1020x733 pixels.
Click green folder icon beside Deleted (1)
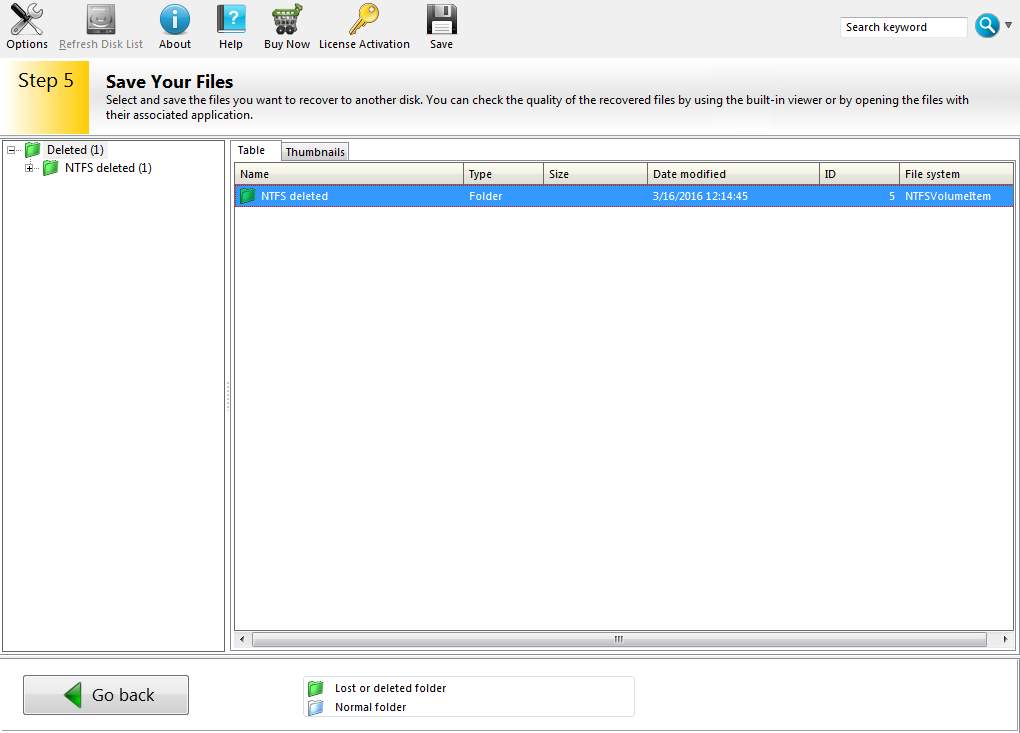[33, 150]
